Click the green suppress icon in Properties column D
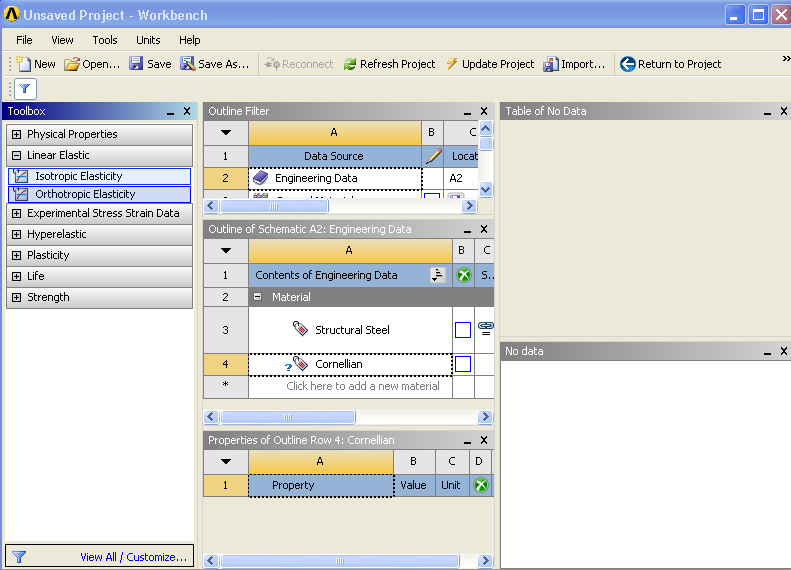The width and height of the screenshot is (791, 570). coord(481,485)
